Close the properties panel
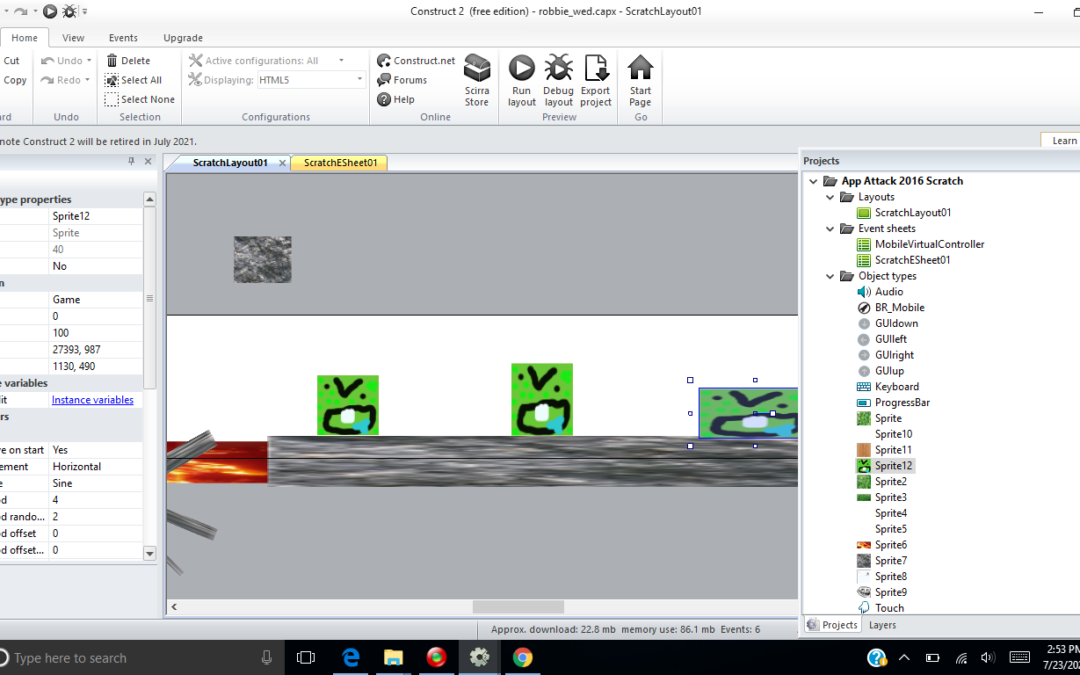This screenshot has width=1080, height=675. coord(147,160)
